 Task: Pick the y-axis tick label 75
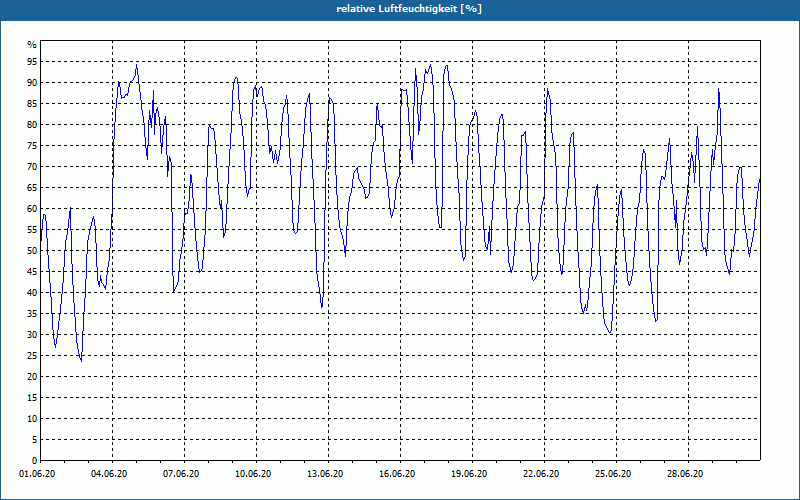coord(32,145)
